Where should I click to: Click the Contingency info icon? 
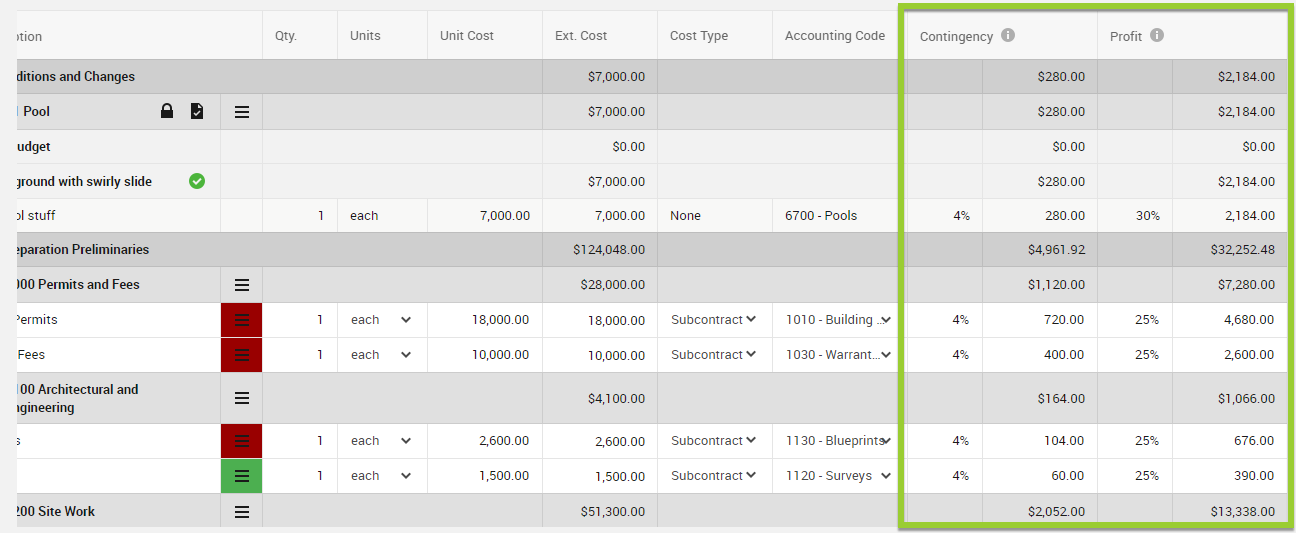click(1008, 35)
